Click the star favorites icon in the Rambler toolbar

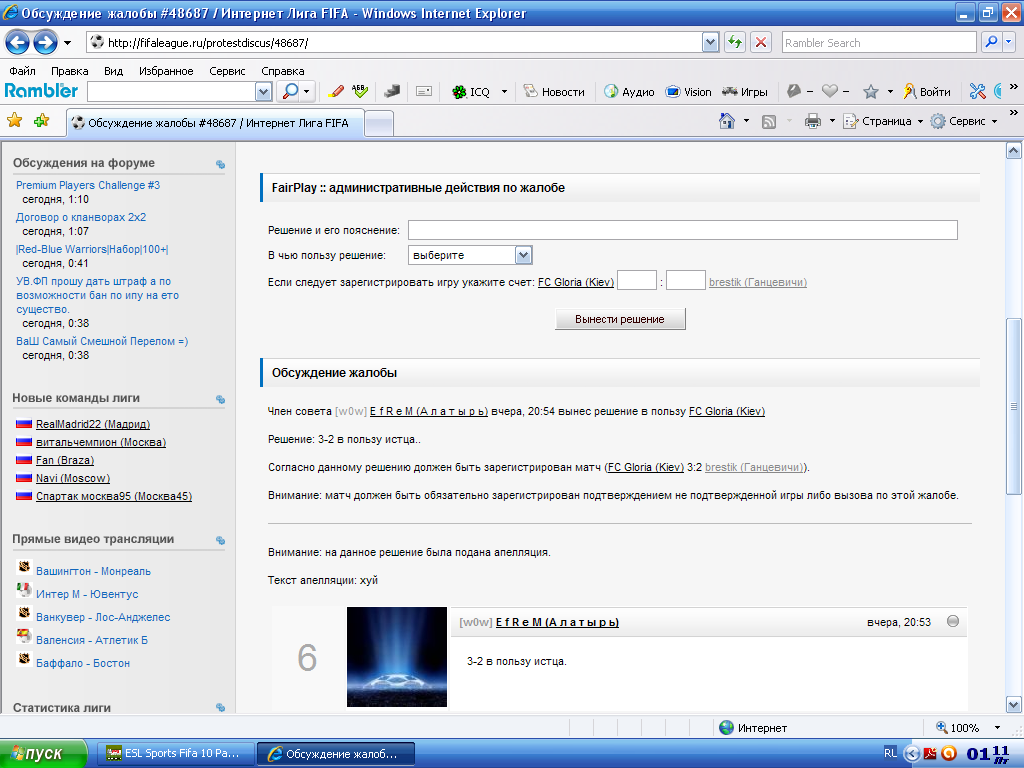[x=871, y=92]
